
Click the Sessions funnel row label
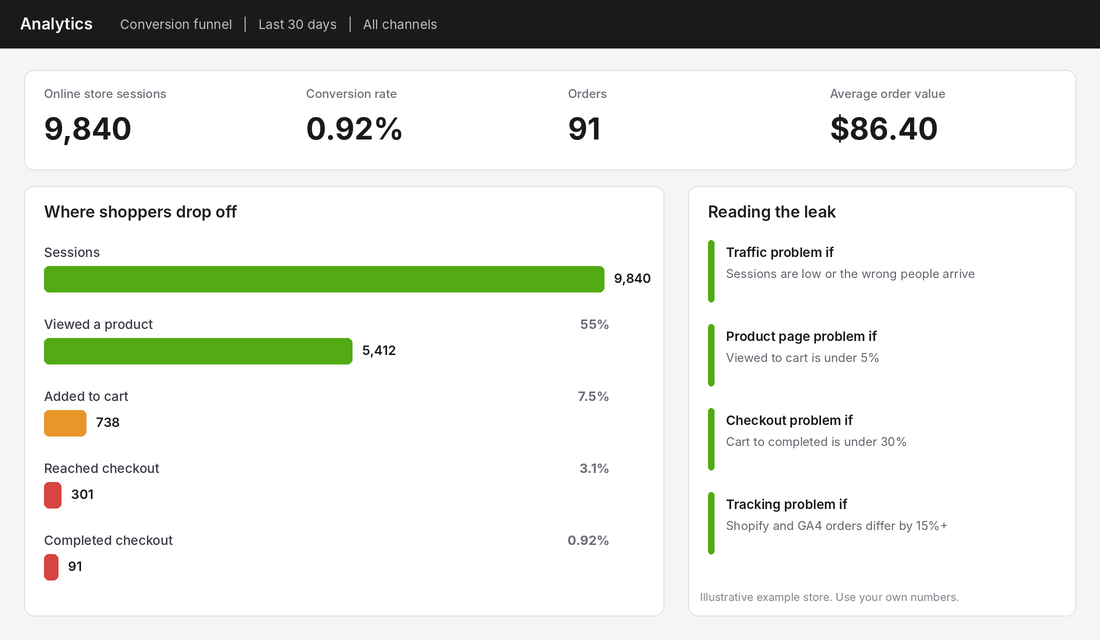pos(72,253)
